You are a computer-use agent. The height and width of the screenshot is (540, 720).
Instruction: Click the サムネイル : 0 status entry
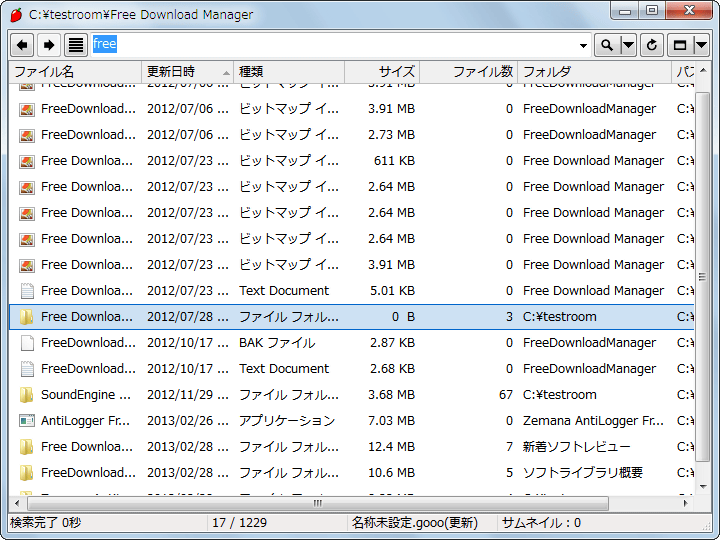point(541,523)
